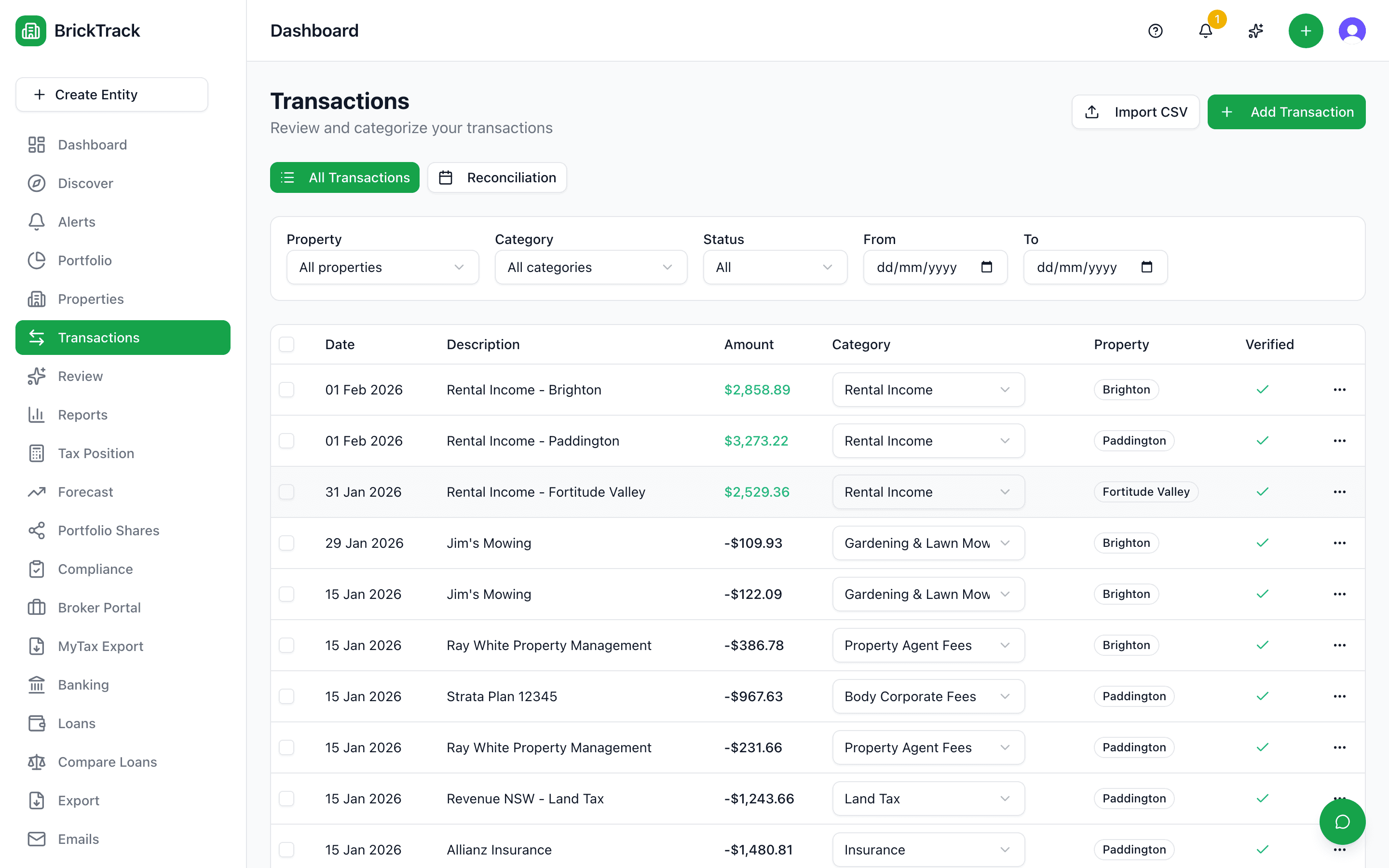Viewport: 1389px width, 868px height.
Task: Open the Alerts section in the sidebar
Action: point(76,222)
